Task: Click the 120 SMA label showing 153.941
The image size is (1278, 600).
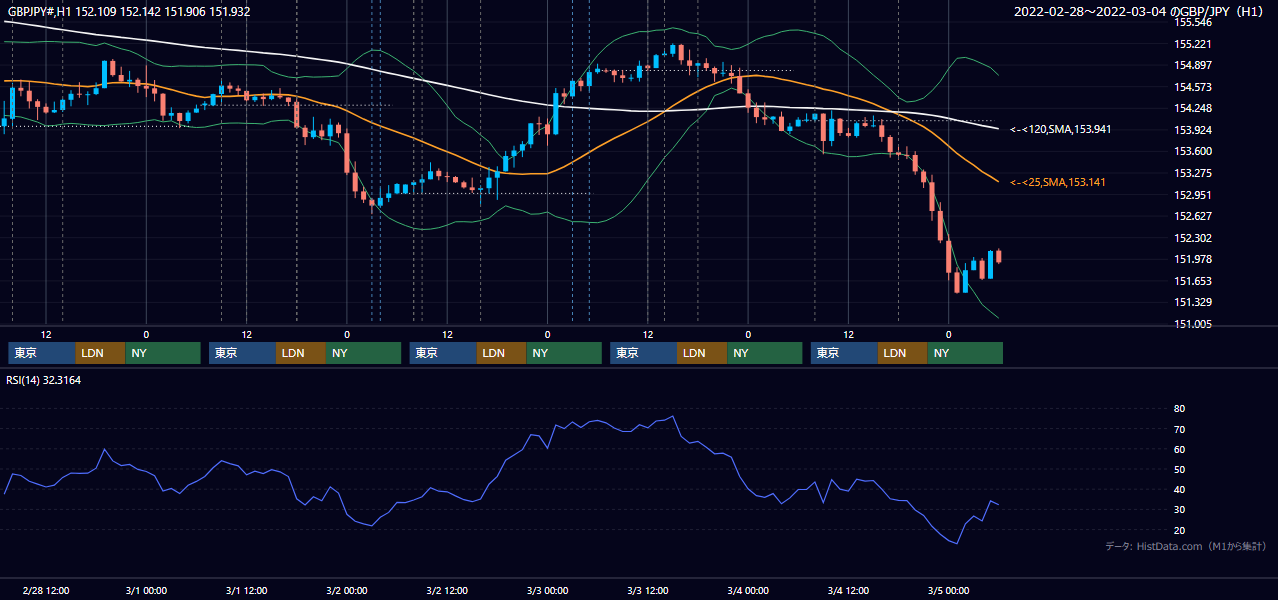Action: [x=1061, y=129]
